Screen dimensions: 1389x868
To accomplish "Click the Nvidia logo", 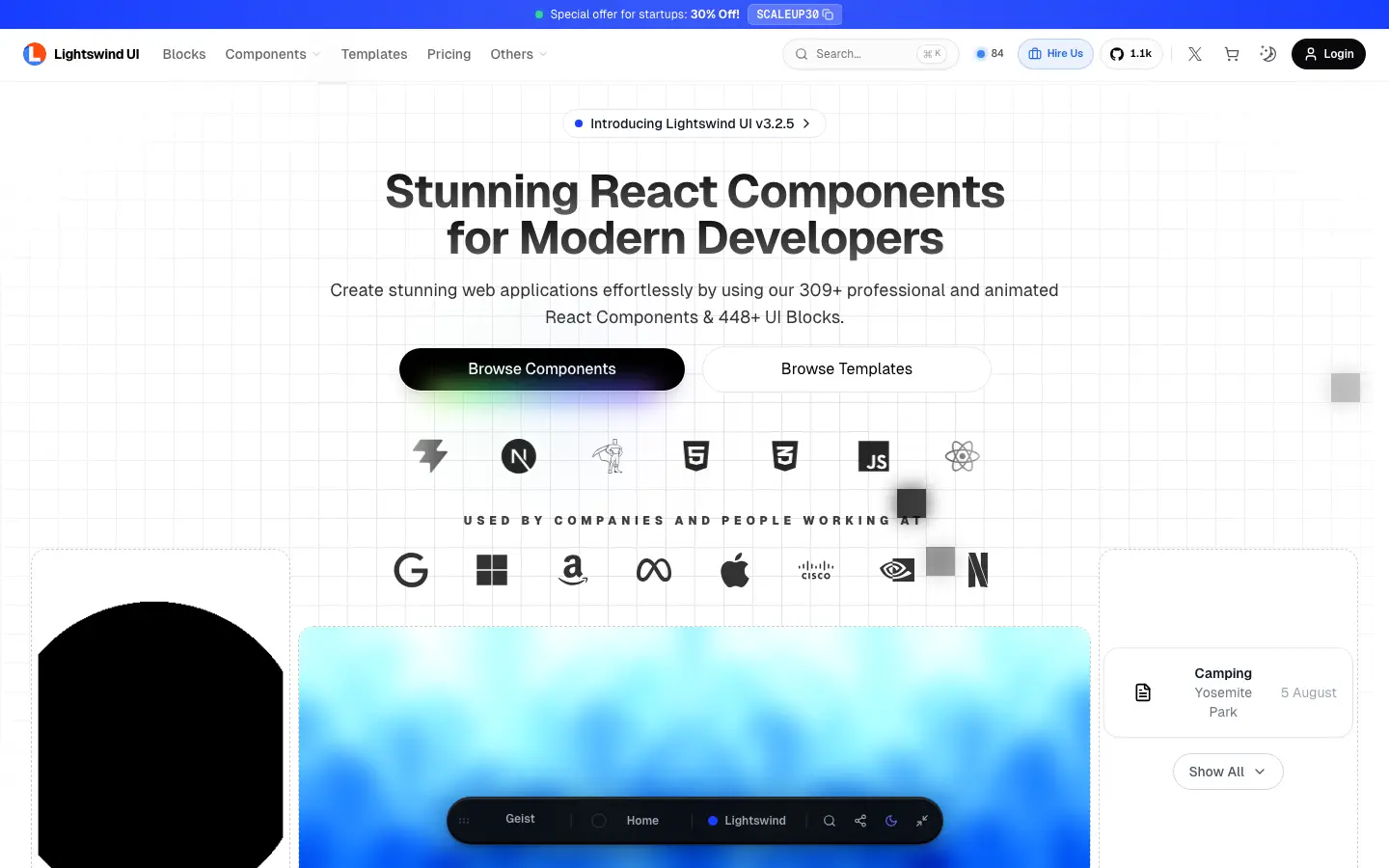I will tap(897, 570).
